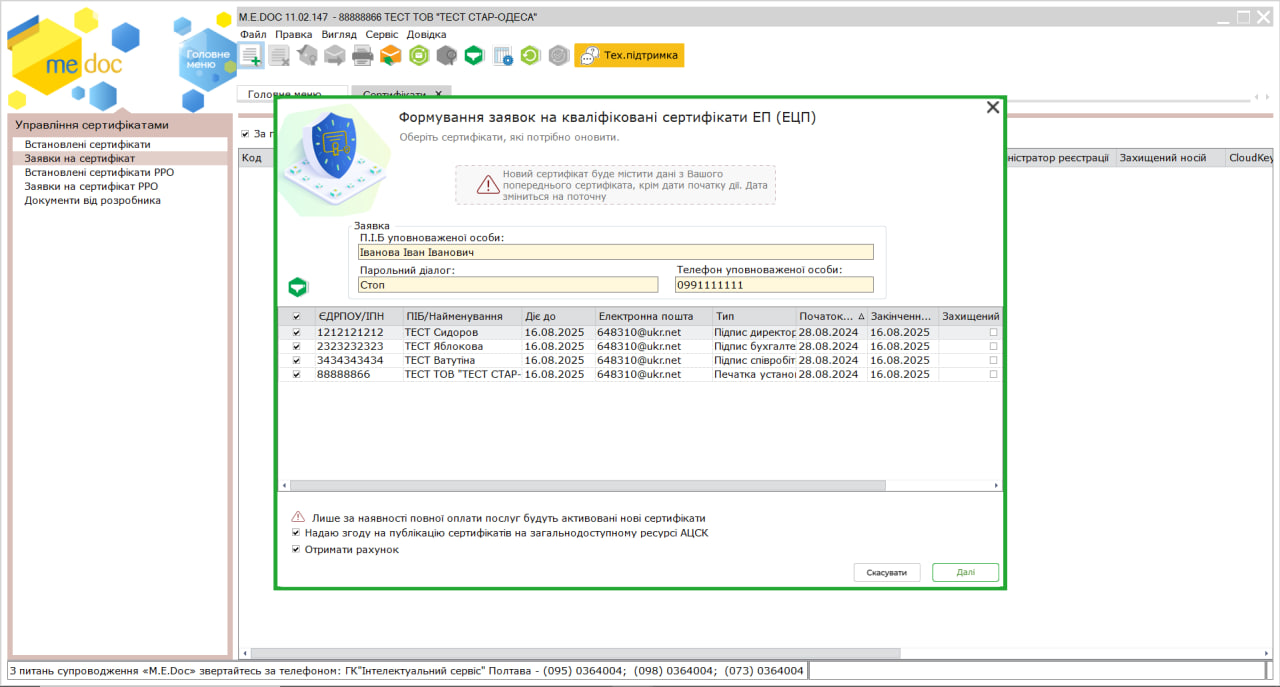Viewport: 1280px width, 687px height.
Task: Click the Електронна пошта column header
Action: [x=653, y=316]
